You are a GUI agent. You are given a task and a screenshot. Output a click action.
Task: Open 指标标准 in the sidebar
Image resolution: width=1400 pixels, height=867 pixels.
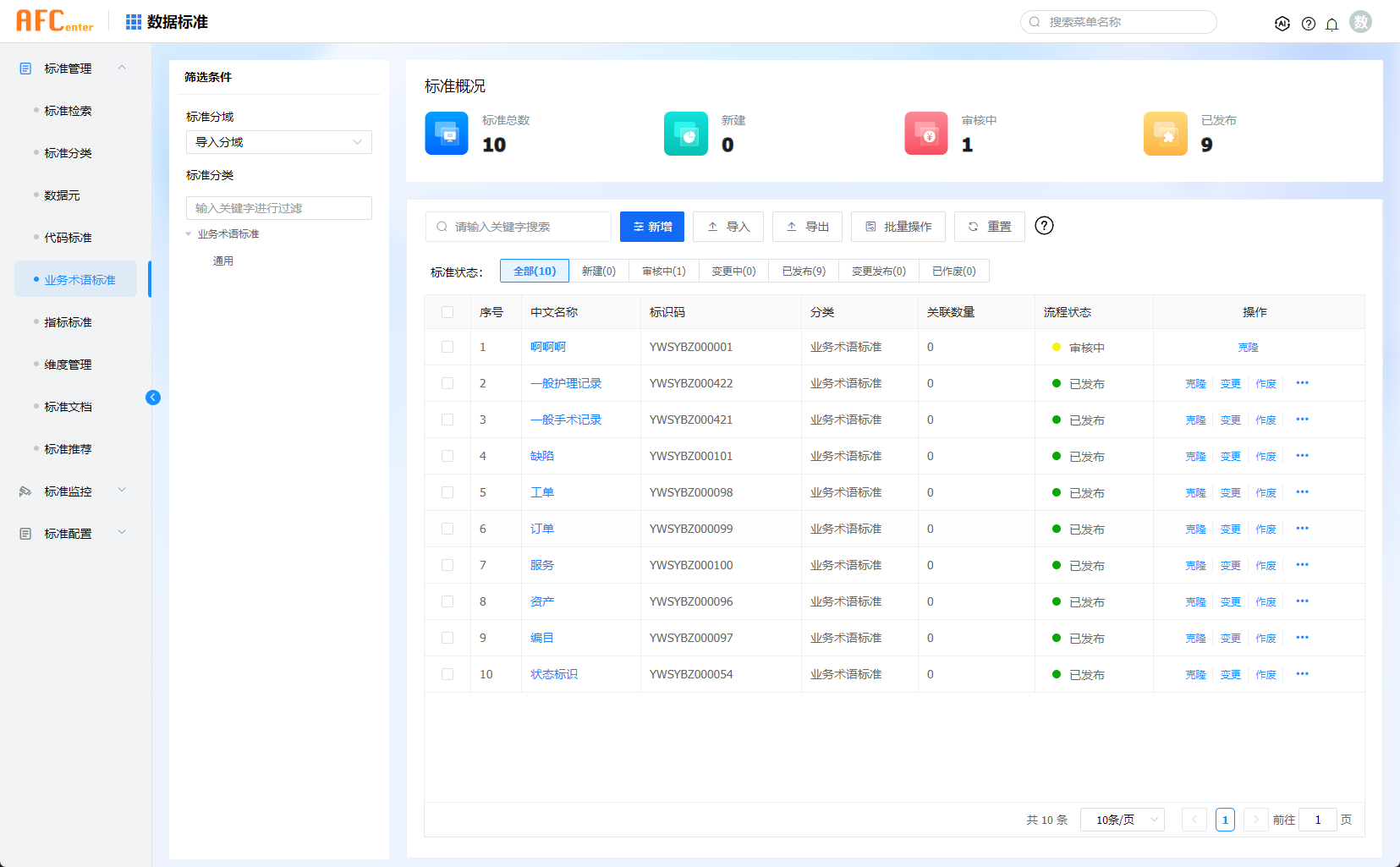[x=68, y=322]
